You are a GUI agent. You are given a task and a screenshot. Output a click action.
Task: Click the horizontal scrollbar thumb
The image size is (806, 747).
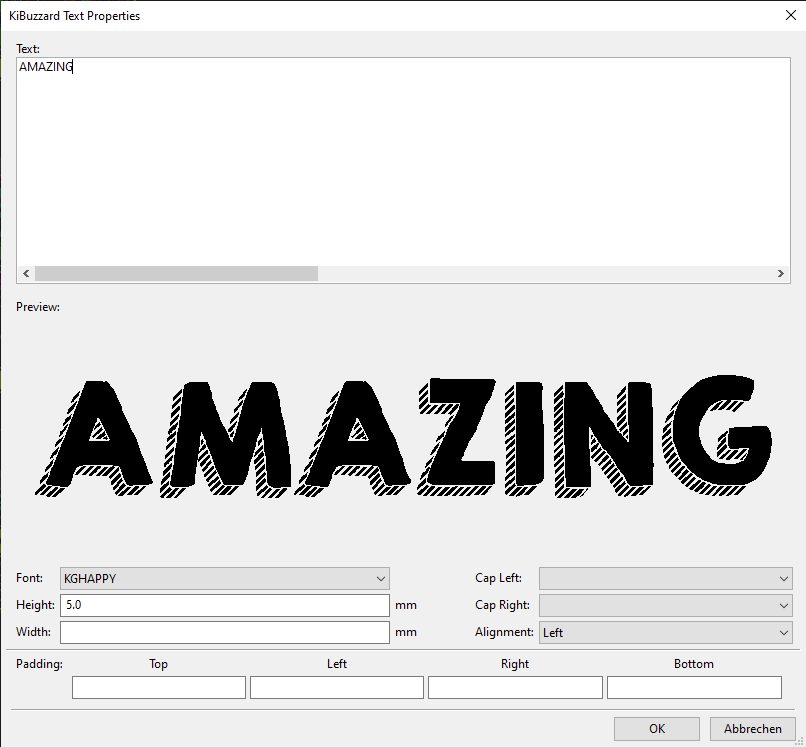point(175,273)
